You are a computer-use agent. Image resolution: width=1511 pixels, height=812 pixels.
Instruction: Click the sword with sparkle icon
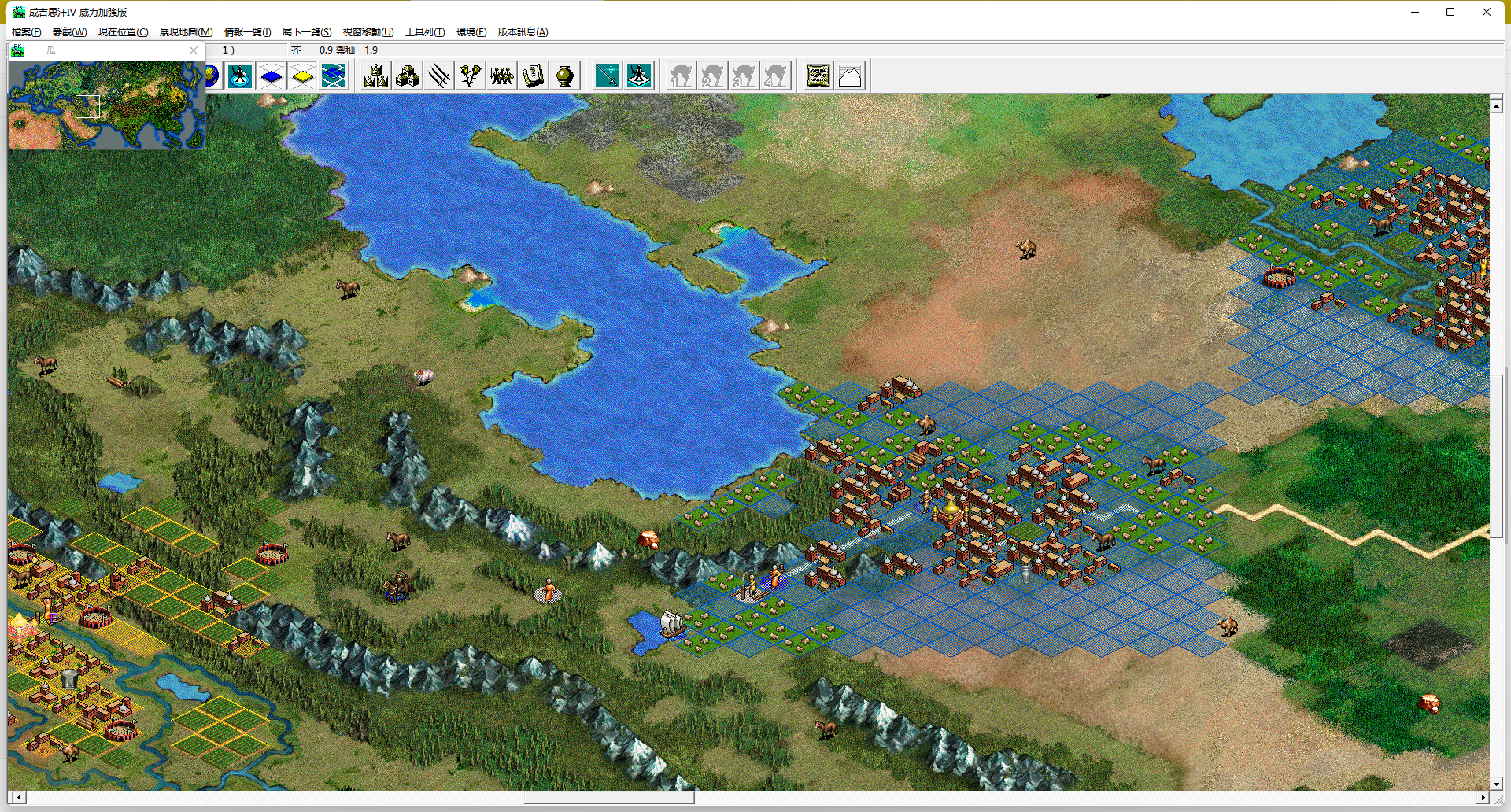point(608,76)
